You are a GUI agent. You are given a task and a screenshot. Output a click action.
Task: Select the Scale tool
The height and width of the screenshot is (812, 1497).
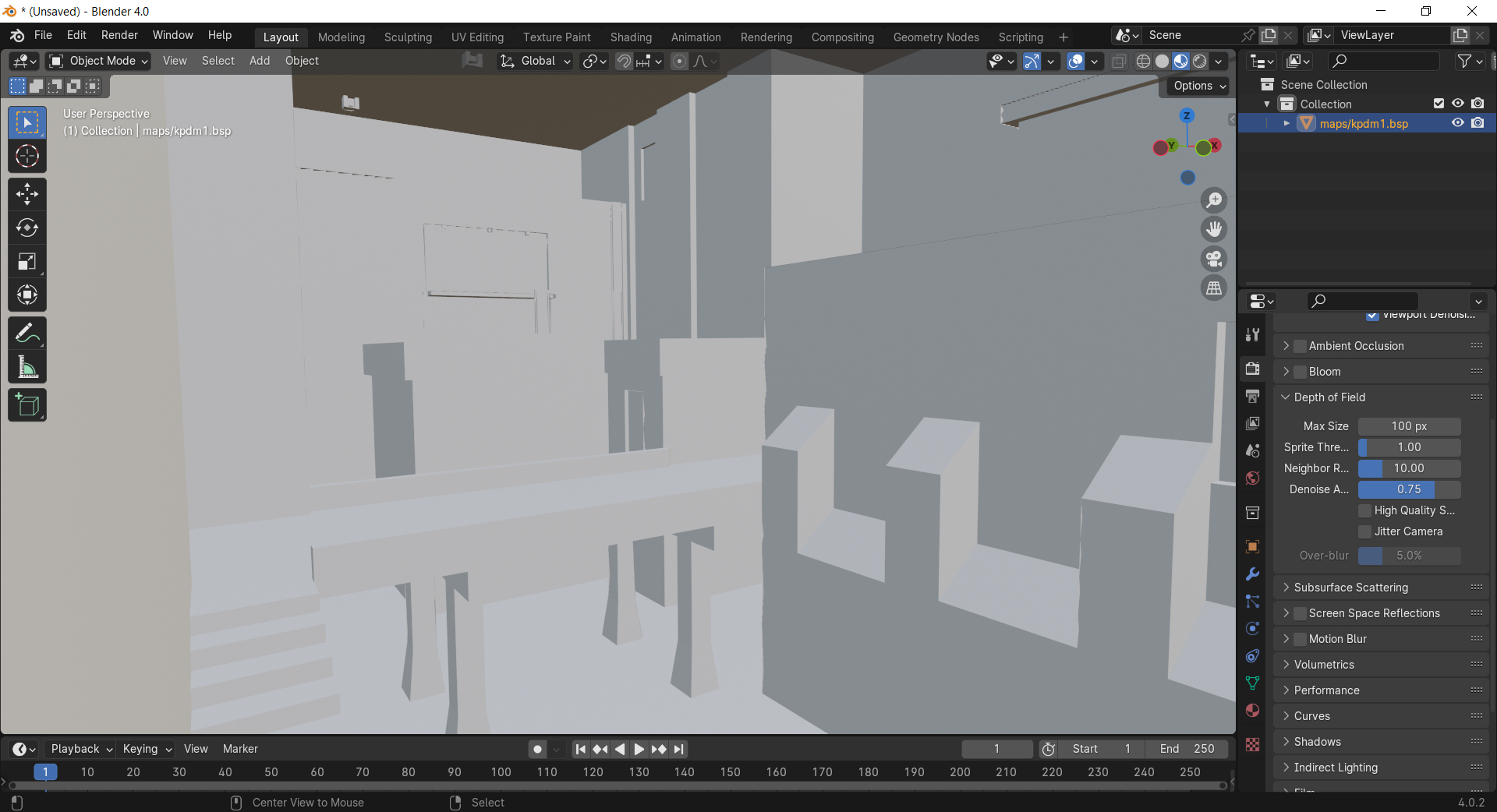27,262
